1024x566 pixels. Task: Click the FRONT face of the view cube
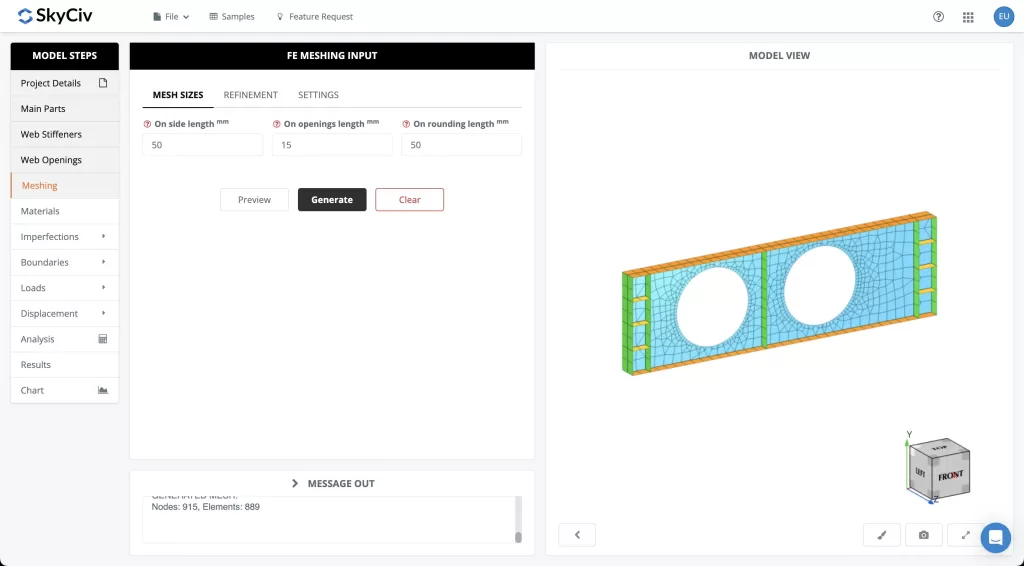point(951,476)
